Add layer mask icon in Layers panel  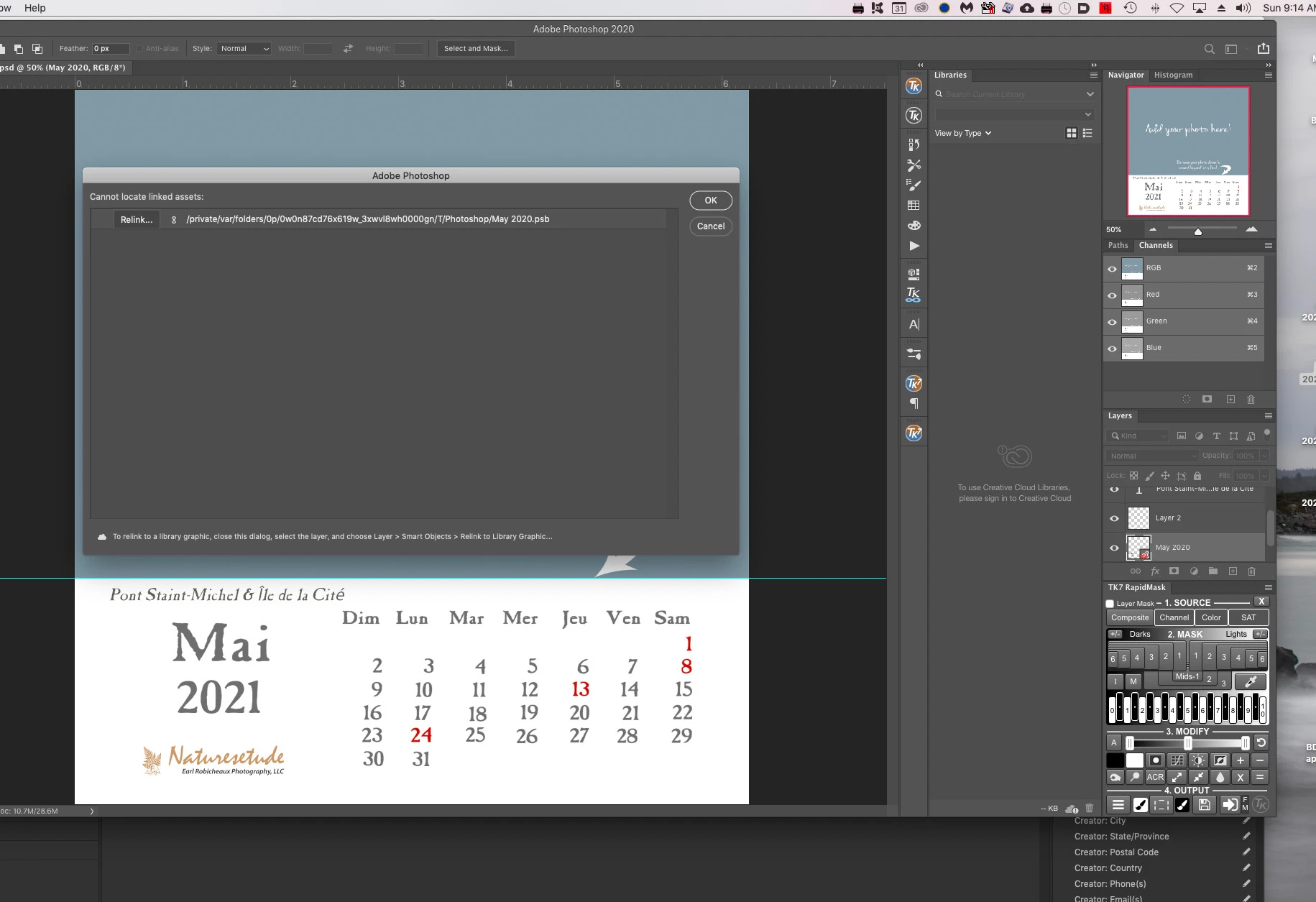[1174, 571]
